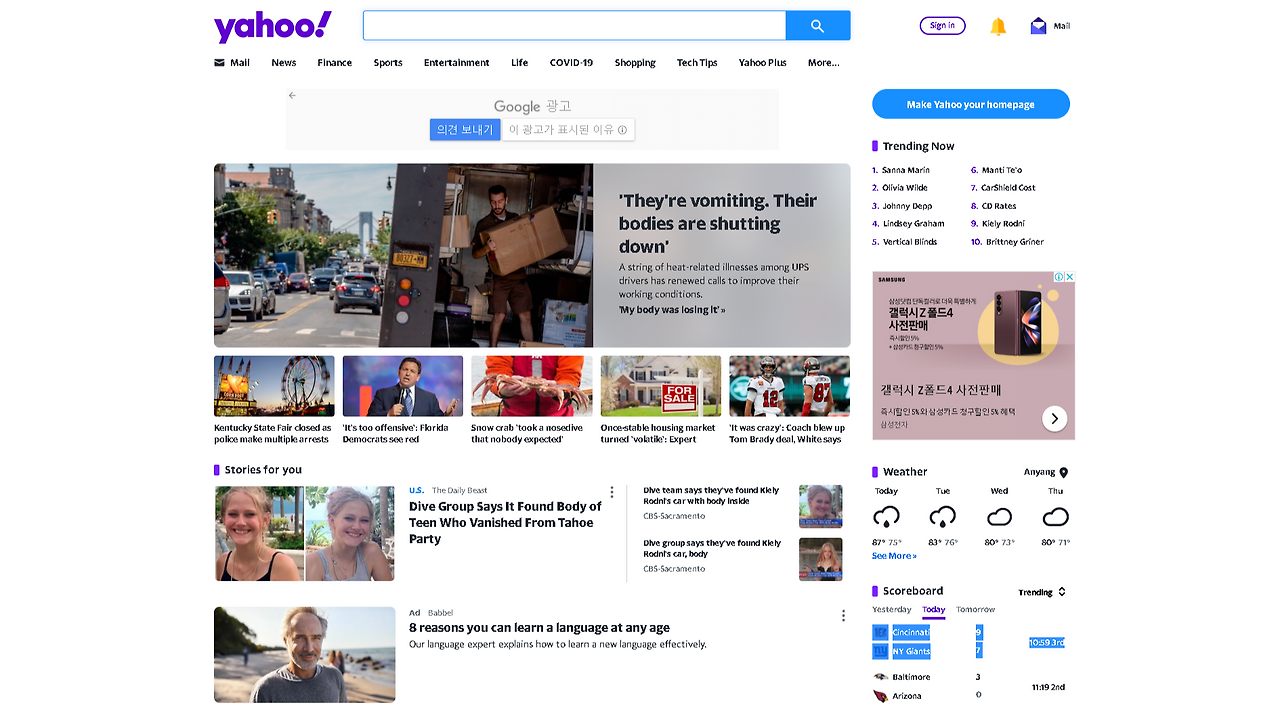
Task: Click the Yahoo logo
Action: tap(272, 26)
